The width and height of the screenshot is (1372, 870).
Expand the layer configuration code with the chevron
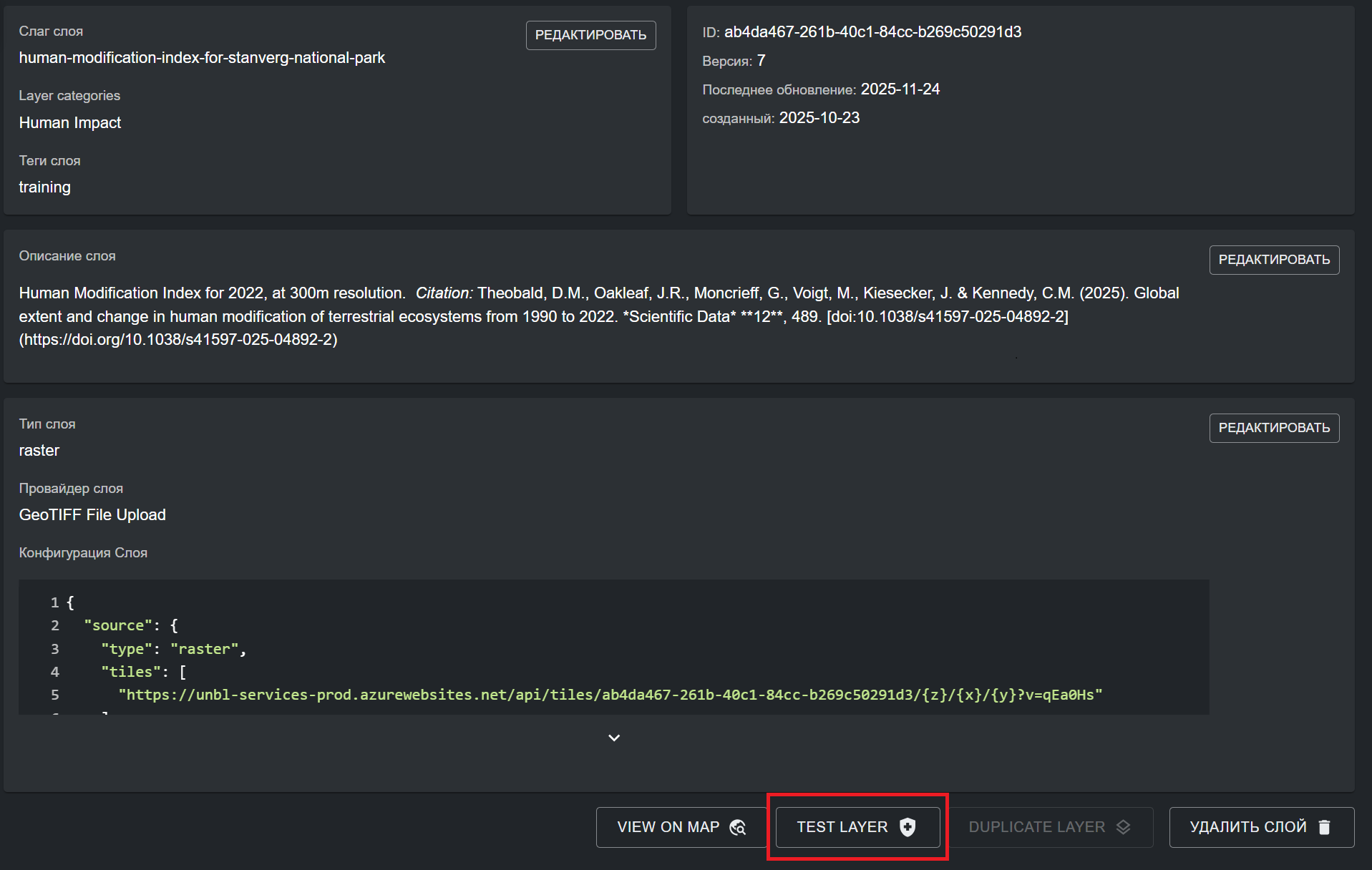[x=613, y=738]
